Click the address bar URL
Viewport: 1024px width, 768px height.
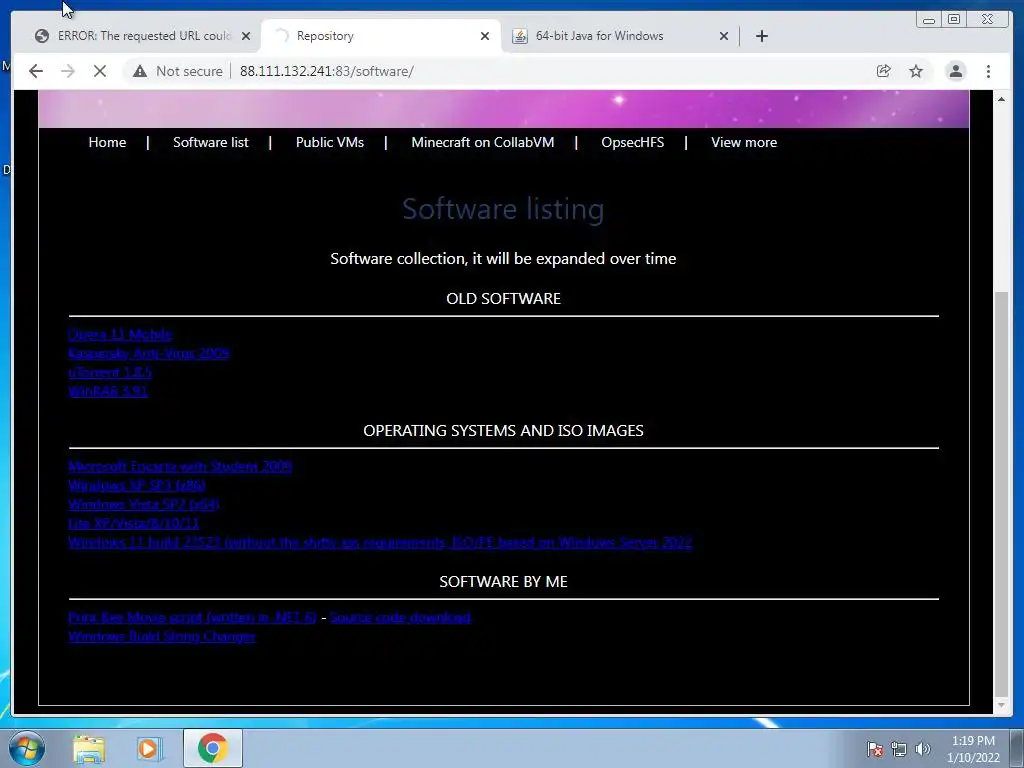[327, 71]
